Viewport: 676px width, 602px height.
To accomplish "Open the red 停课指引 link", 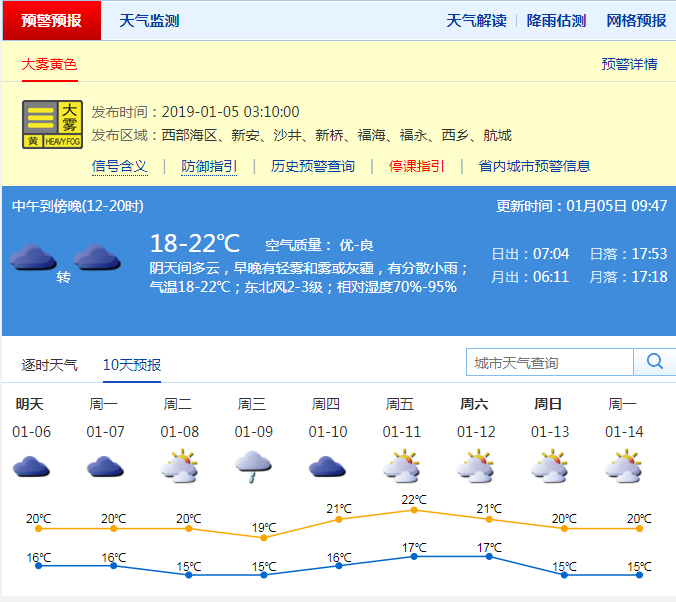I will click(x=416, y=166).
